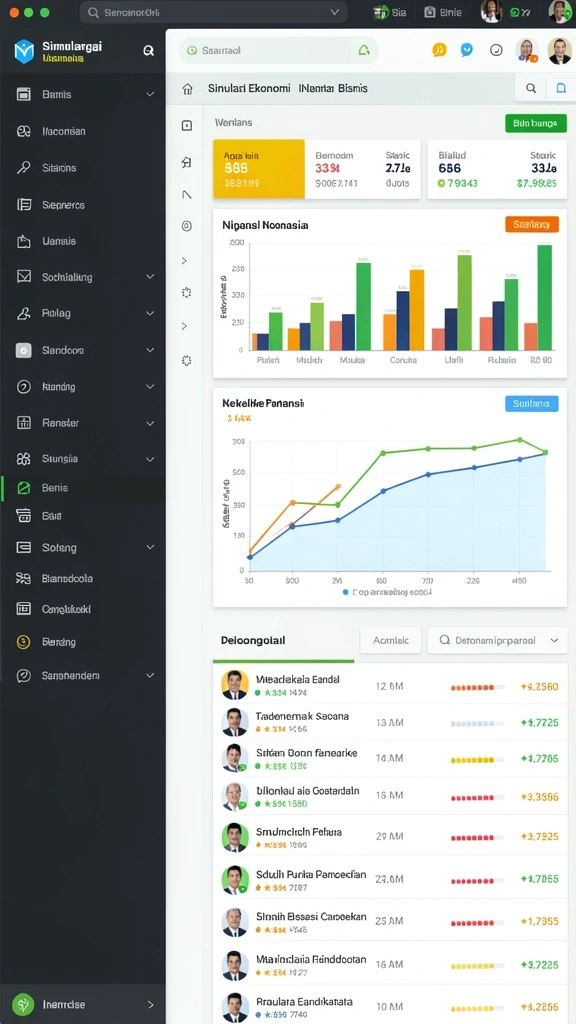Click the blue Ssutlana chart button
Screen dimensions: 576x1024
[x=532, y=404]
